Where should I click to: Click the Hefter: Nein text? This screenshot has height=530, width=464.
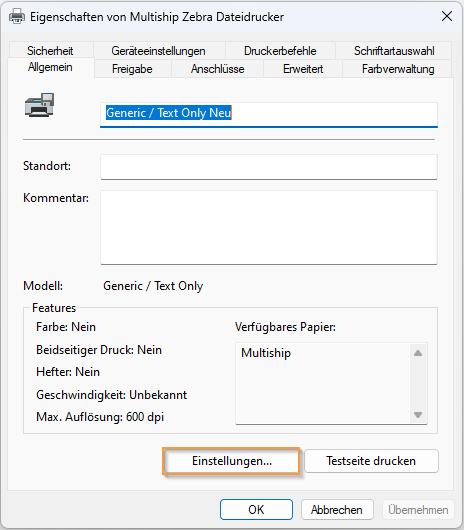tap(68, 372)
